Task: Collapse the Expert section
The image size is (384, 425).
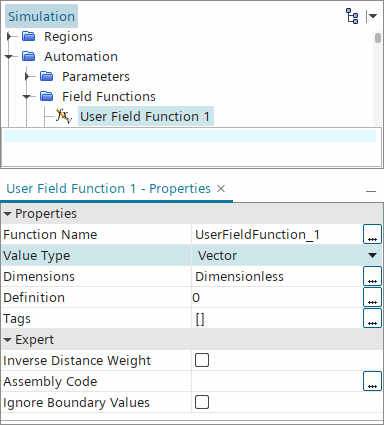Action: tap(8, 340)
